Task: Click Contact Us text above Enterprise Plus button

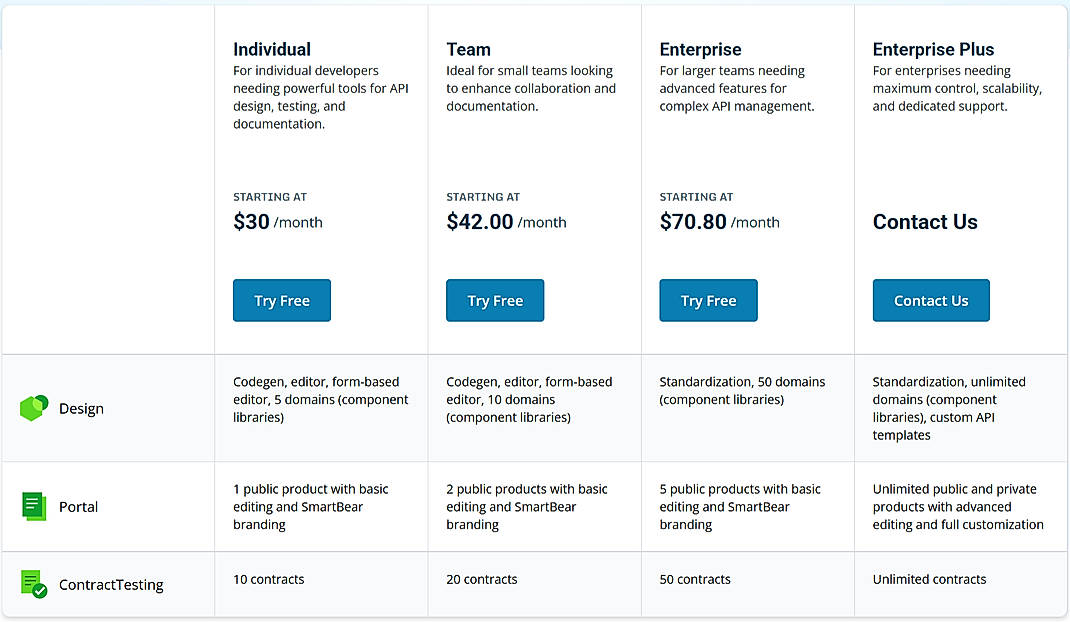Action: click(x=925, y=222)
